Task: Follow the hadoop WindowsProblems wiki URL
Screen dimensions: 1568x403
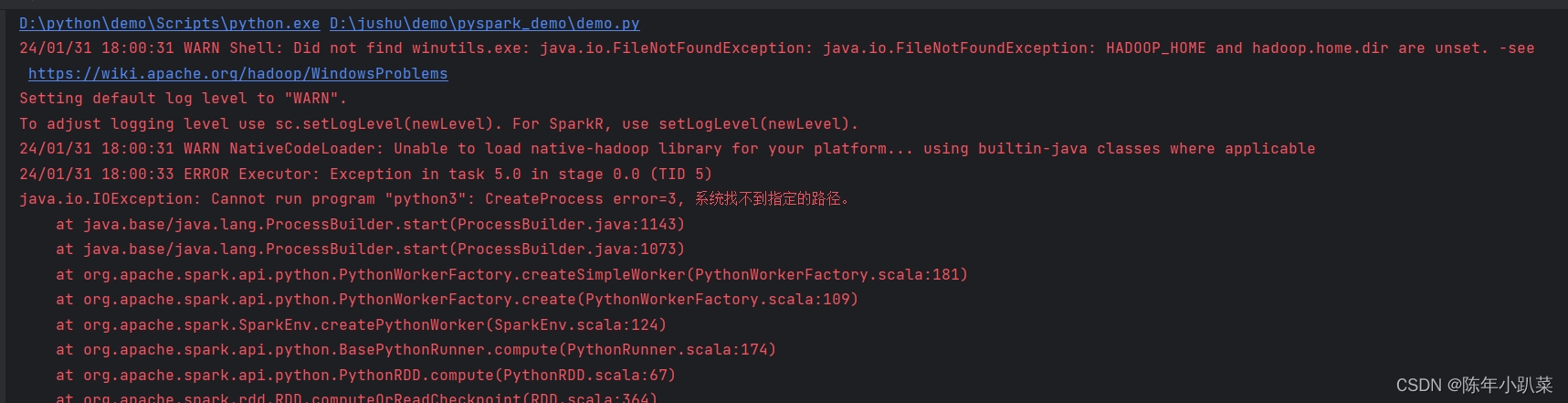Action: (x=238, y=74)
